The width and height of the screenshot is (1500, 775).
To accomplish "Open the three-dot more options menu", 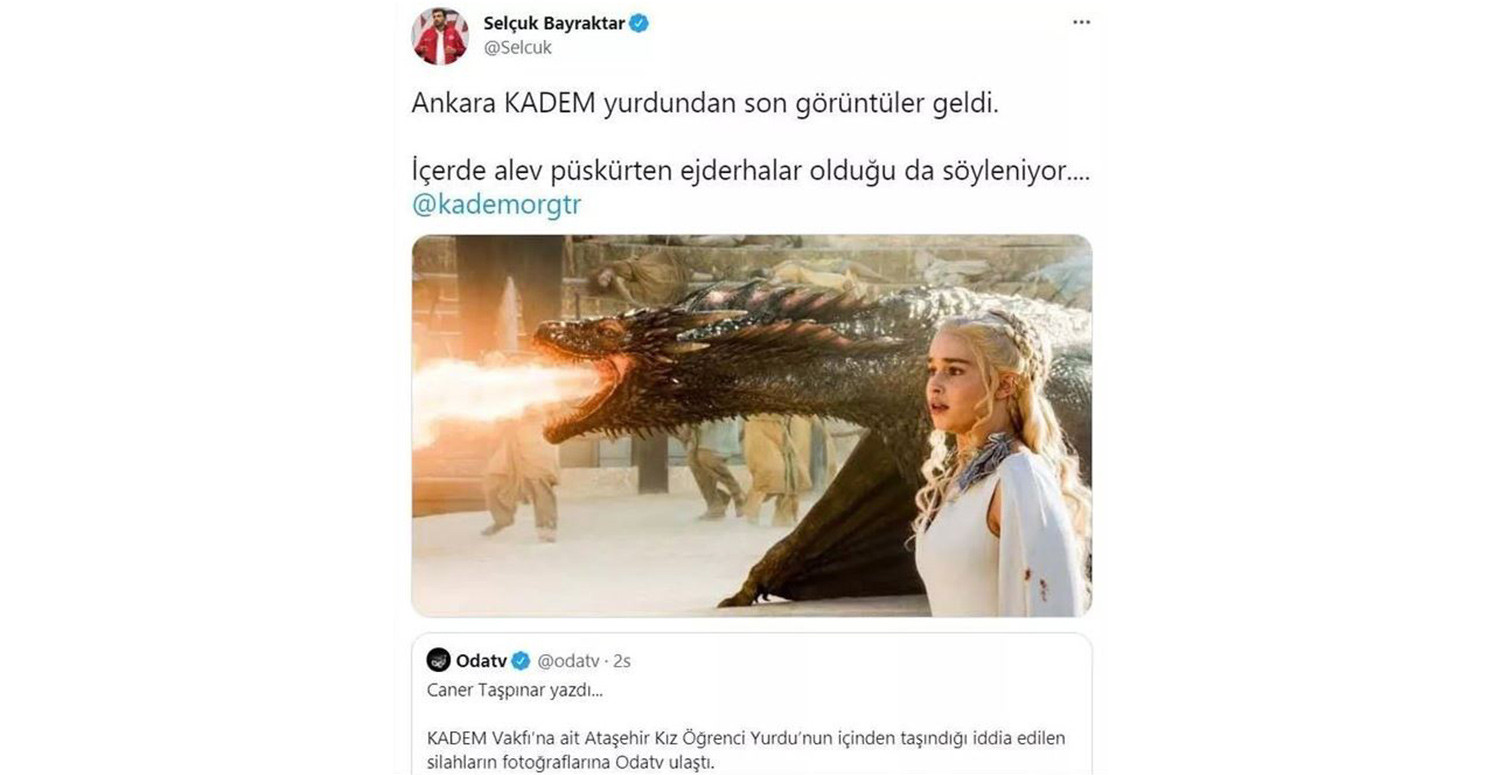I will pos(1081,22).
